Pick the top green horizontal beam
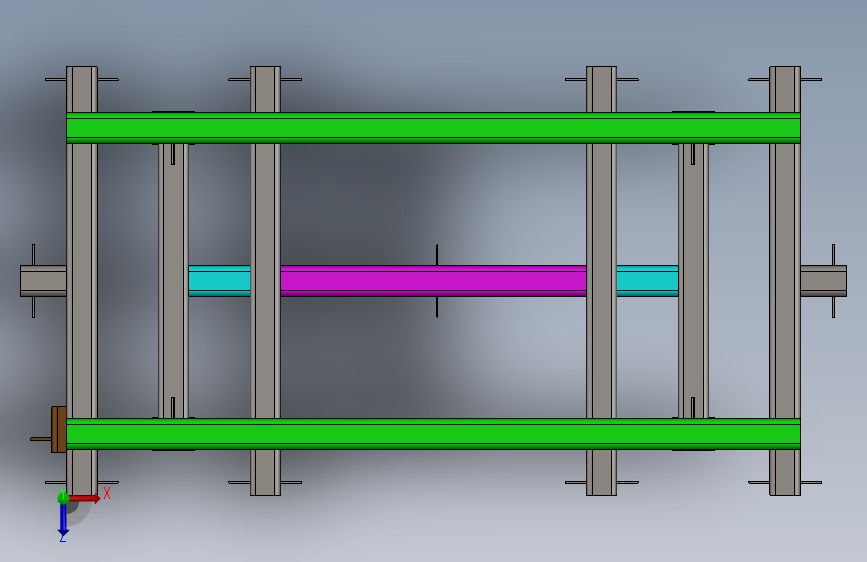Image resolution: width=867 pixels, height=562 pixels. click(434, 128)
